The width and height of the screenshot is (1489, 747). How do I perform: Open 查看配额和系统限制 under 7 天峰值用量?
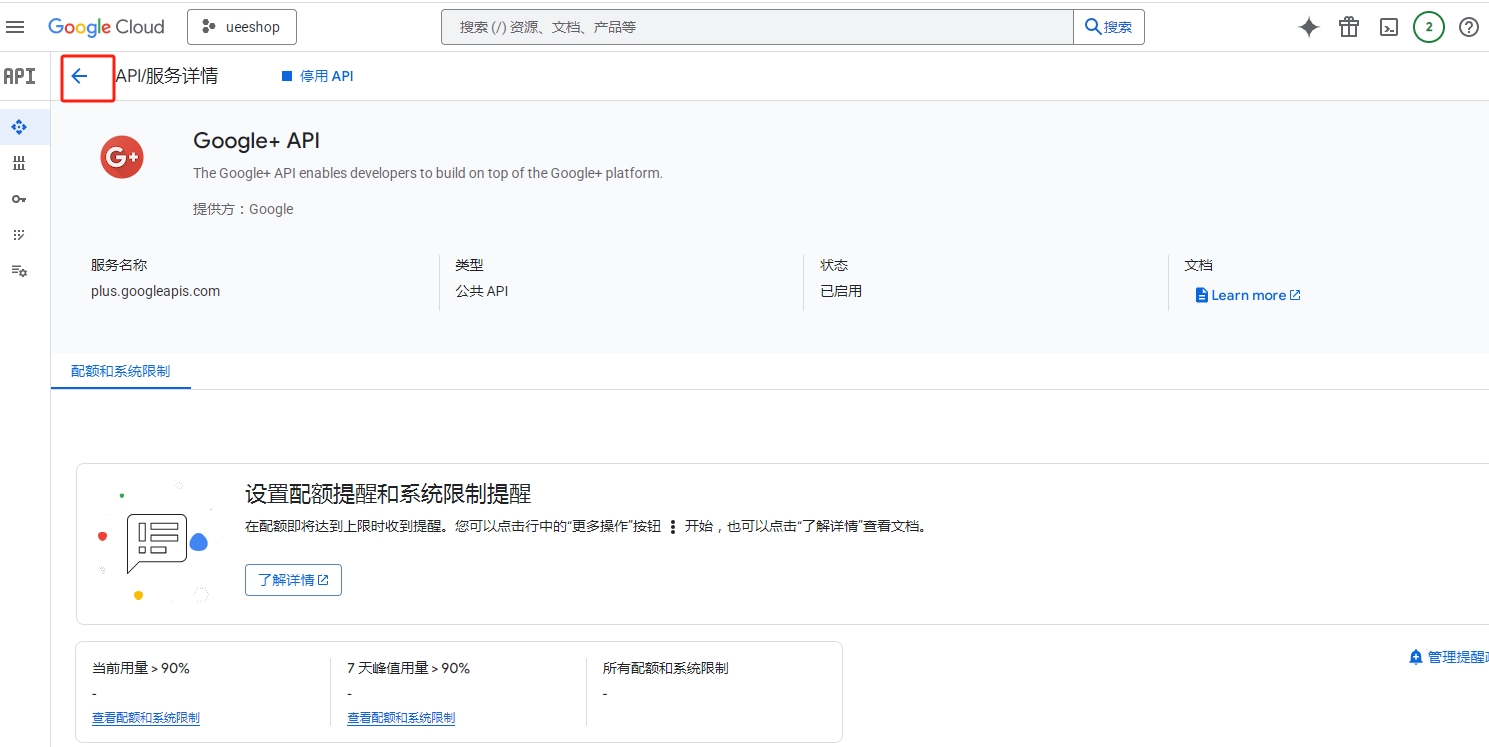pos(401,718)
